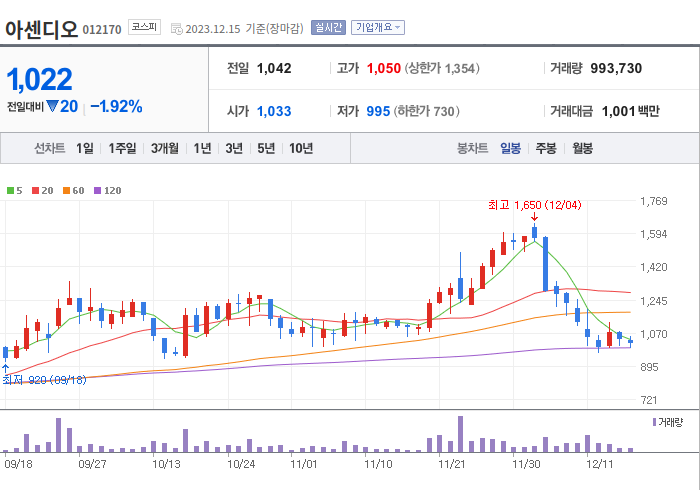
Task: Open the 기업개요 dropdown
Action: point(378,28)
